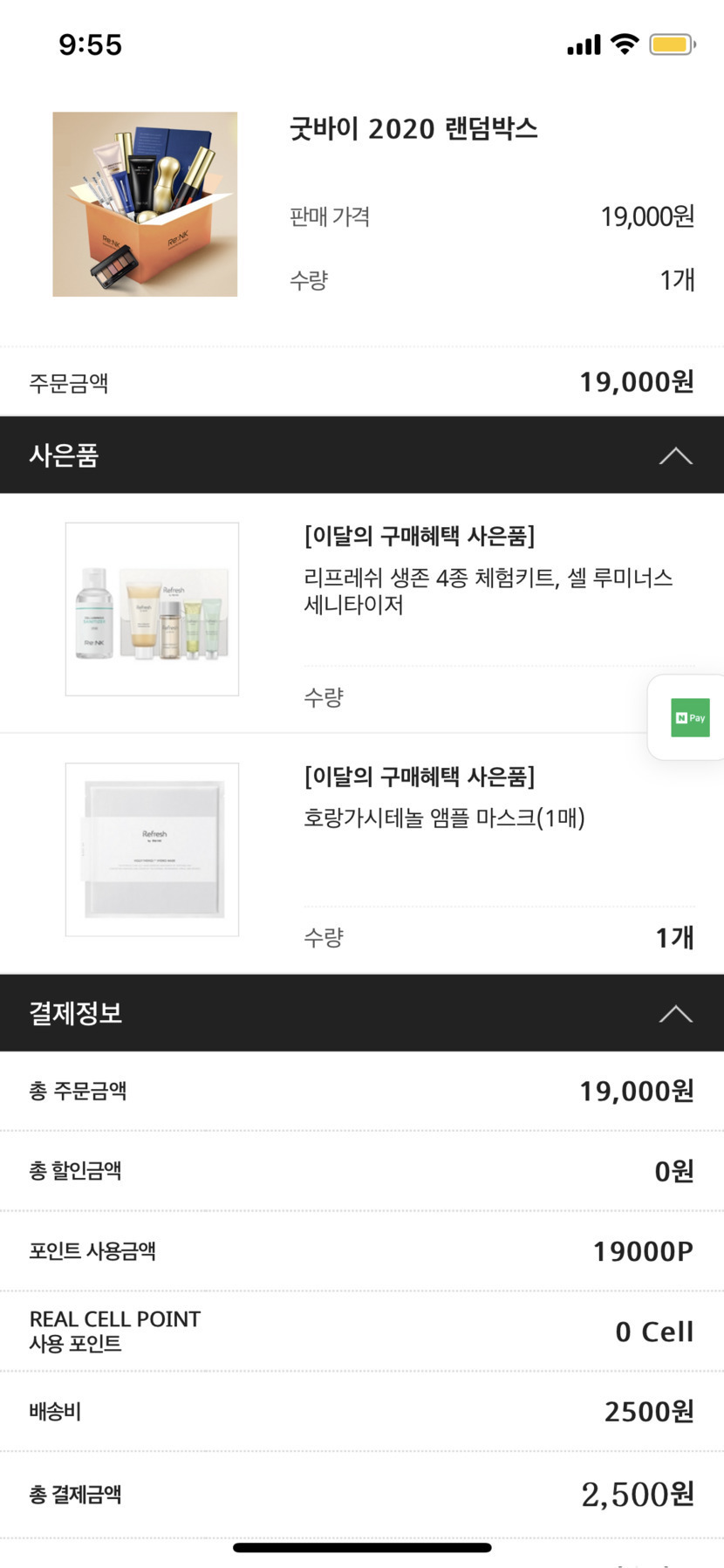
Task: Tap the 배송비 2500원 row
Action: coord(362,1412)
